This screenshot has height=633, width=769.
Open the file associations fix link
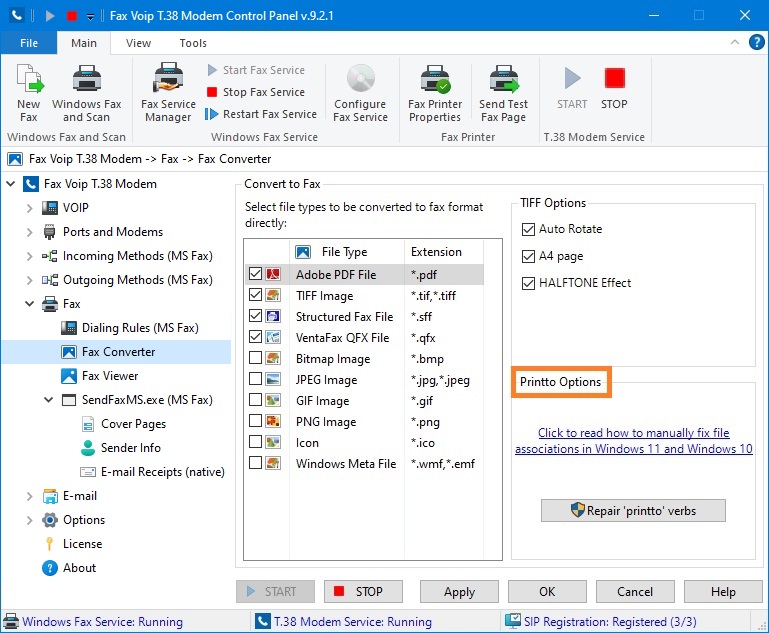(x=634, y=441)
